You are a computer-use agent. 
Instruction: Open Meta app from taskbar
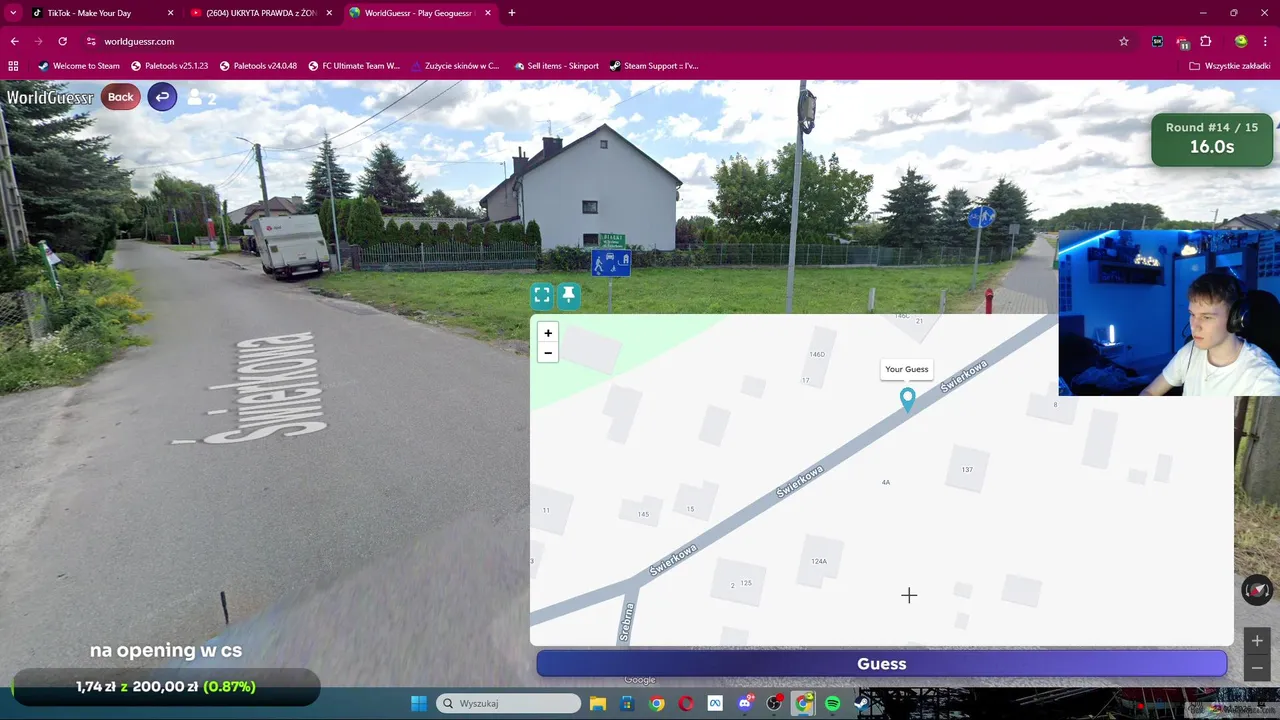click(x=715, y=703)
